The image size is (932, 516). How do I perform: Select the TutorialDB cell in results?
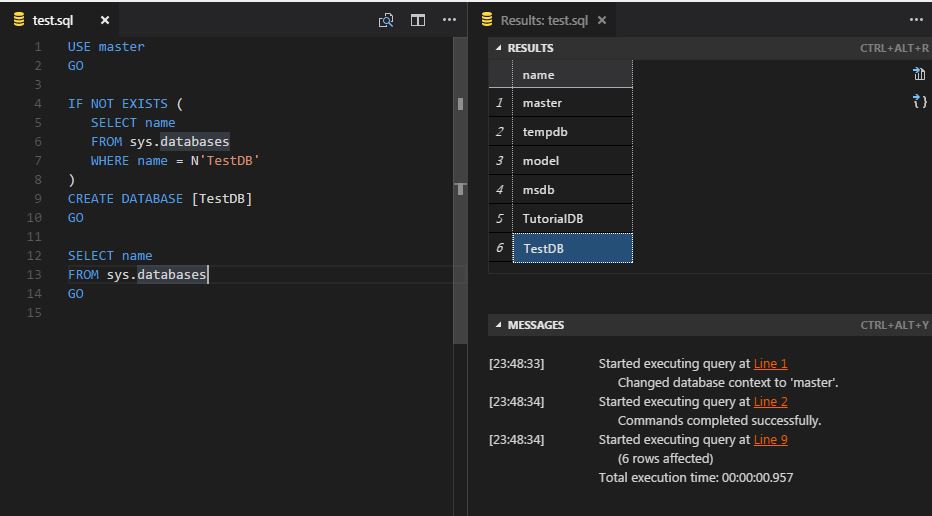[572, 219]
